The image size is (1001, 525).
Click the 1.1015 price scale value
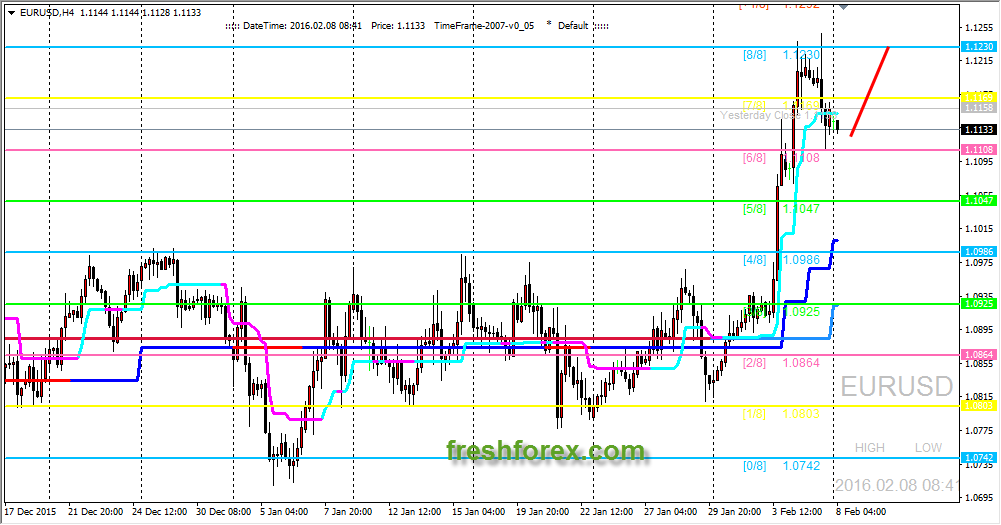pyautogui.click(x=980, y=229)
